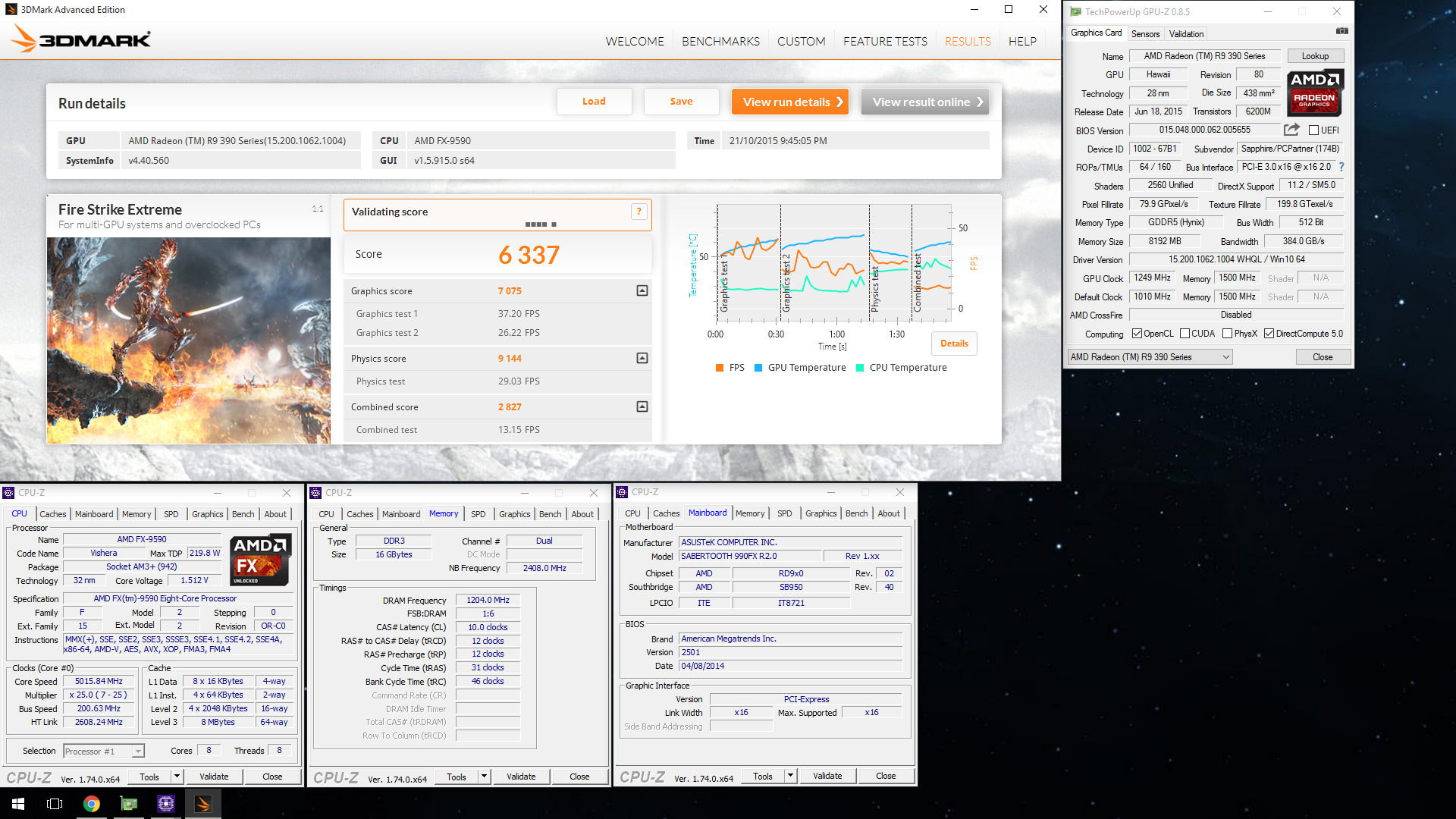1456x819 pixels.
Task: Click the Bus Interface question mark in GPU-Z
Action: coord(1341,167)
